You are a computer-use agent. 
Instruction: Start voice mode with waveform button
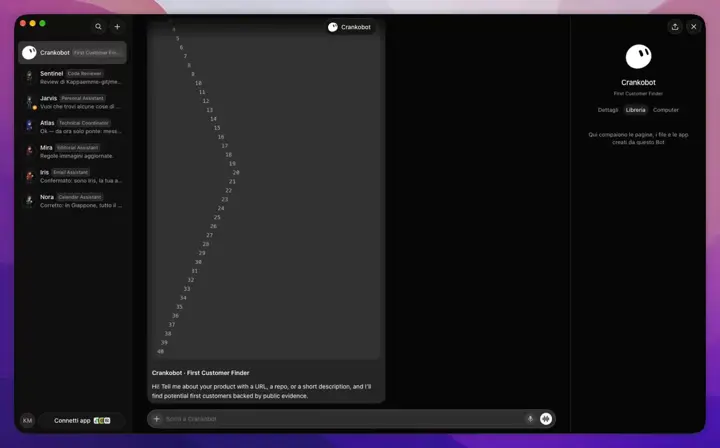point(546,419)
